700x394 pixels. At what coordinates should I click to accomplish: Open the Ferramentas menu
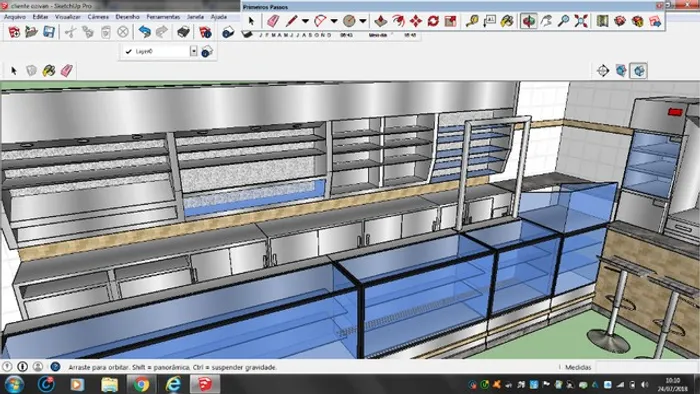[163, 17]
